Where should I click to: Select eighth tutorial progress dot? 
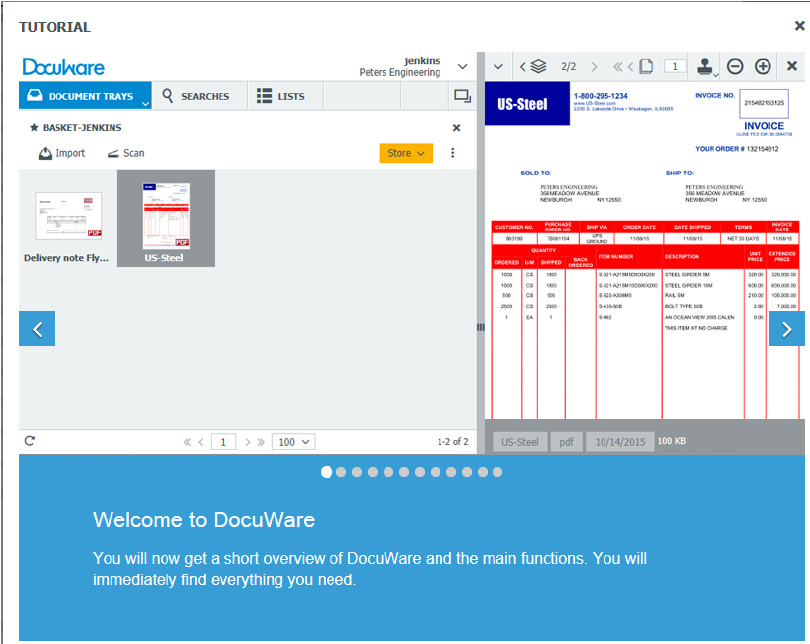coord(435,472)
